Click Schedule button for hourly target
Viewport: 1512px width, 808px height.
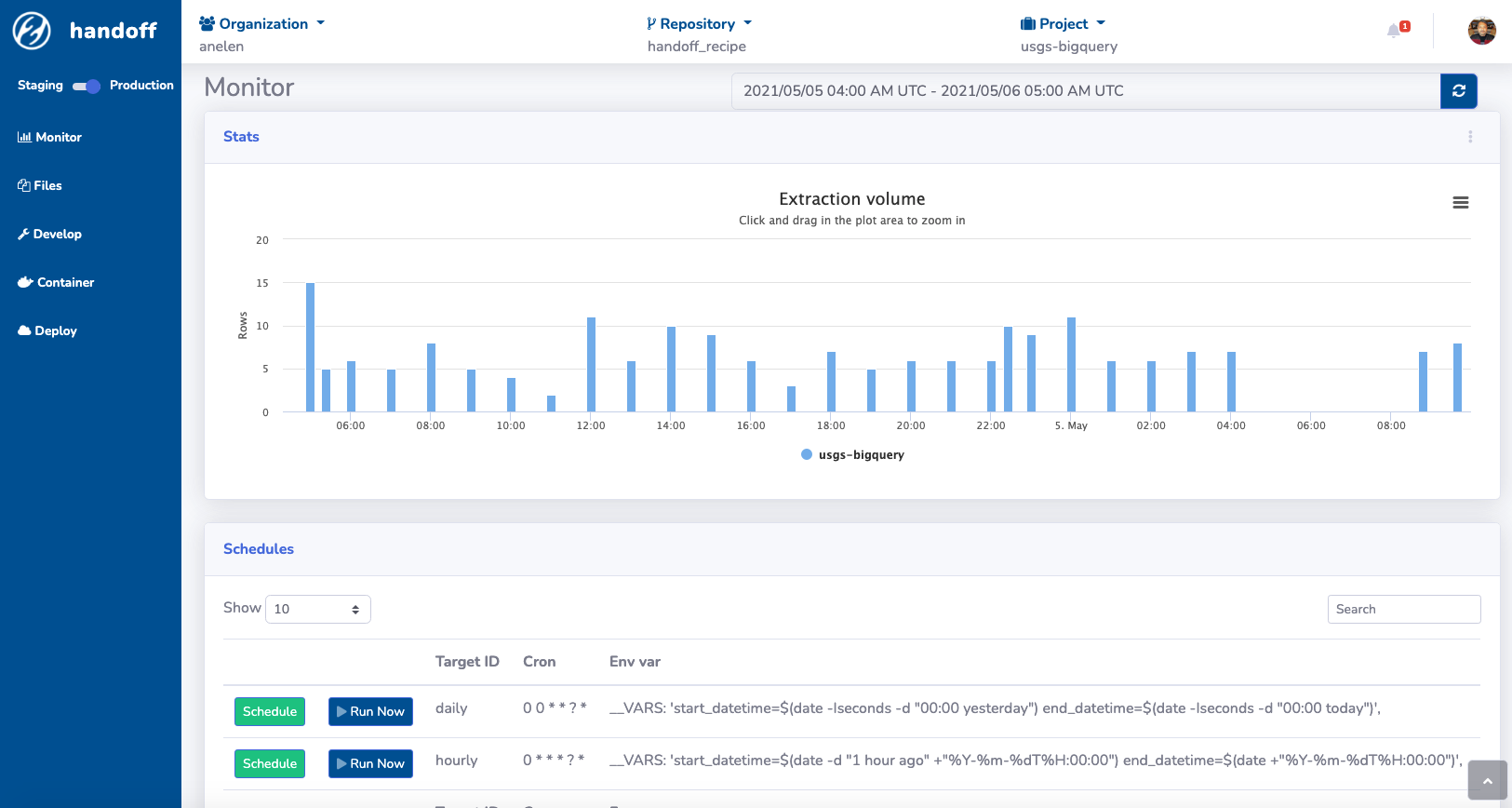click(x=270, y=763)
